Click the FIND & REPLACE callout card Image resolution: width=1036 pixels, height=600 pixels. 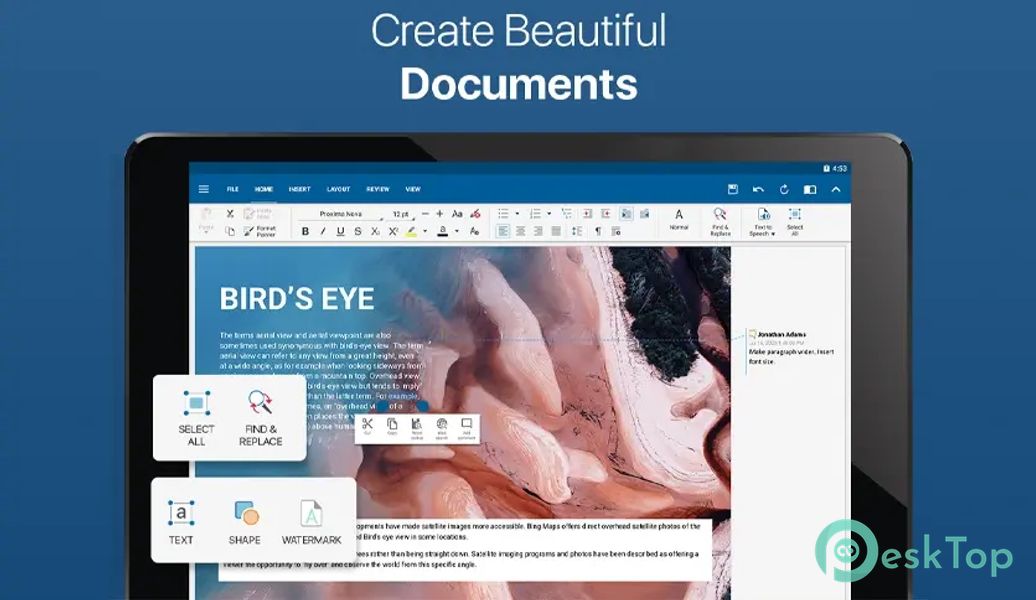[260, 418]
